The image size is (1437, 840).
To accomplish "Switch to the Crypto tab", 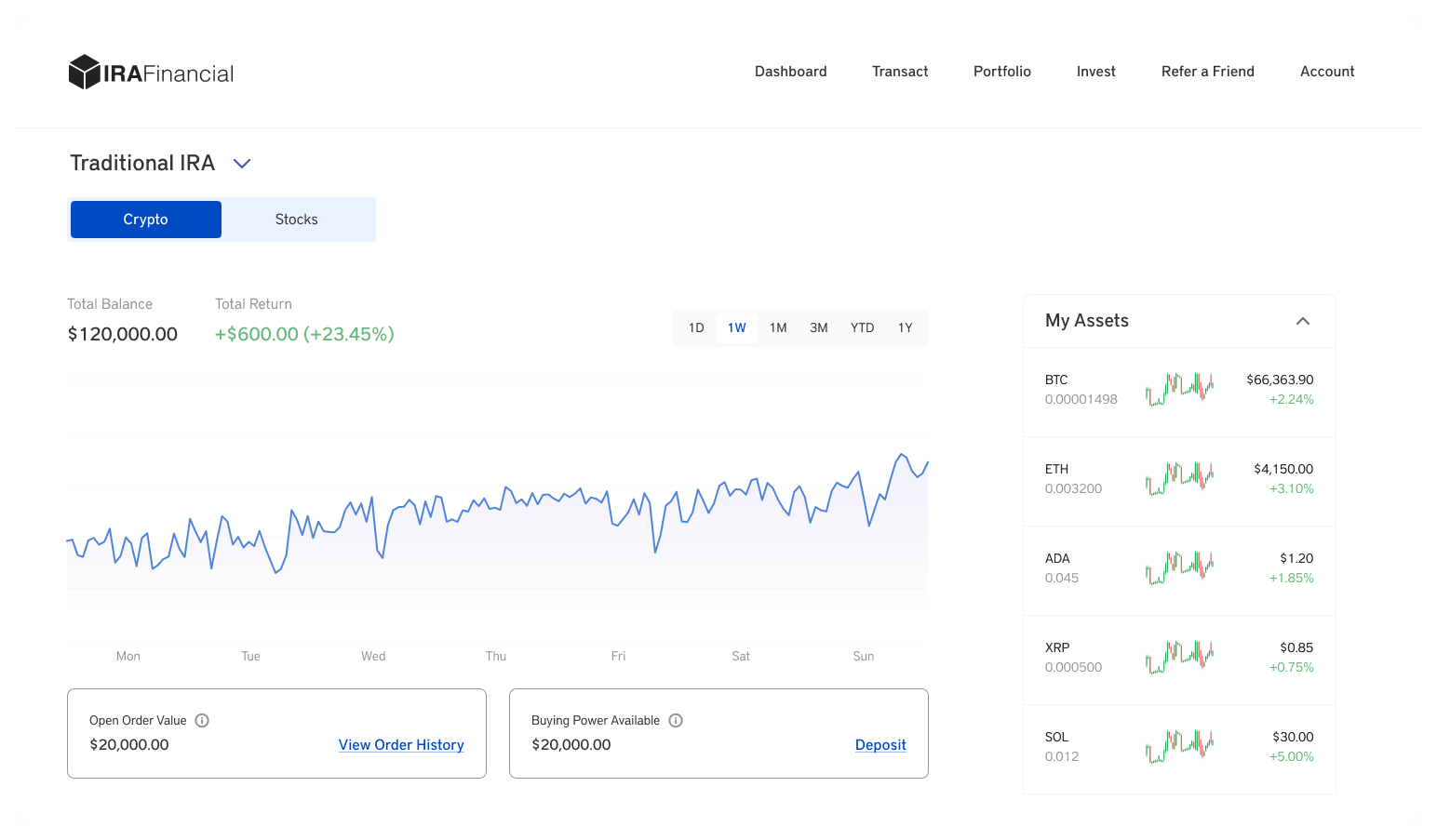I will [146, 220].
